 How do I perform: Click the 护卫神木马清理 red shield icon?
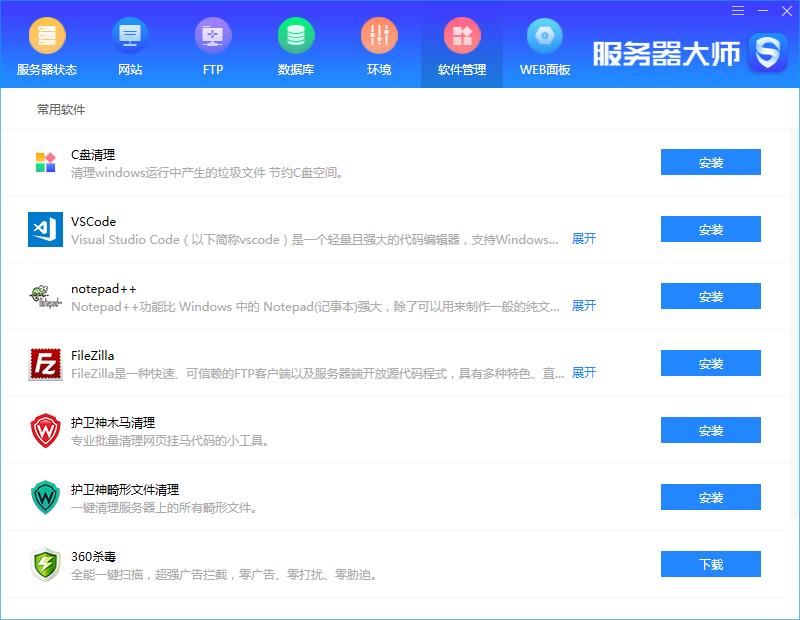[45, 431]
